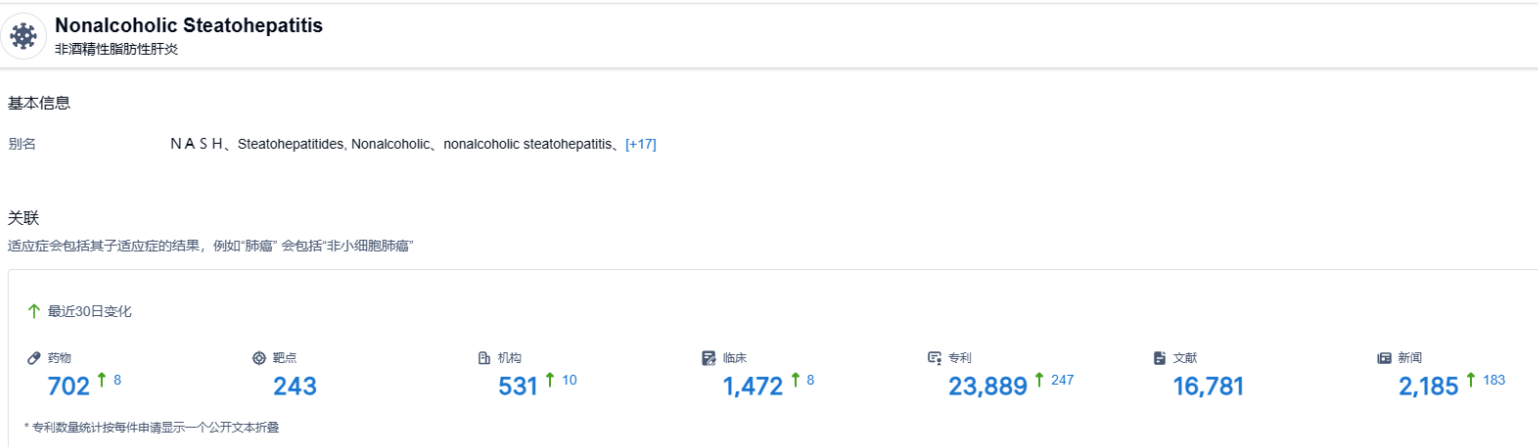Open the 531 organizations count

(518, 386)
